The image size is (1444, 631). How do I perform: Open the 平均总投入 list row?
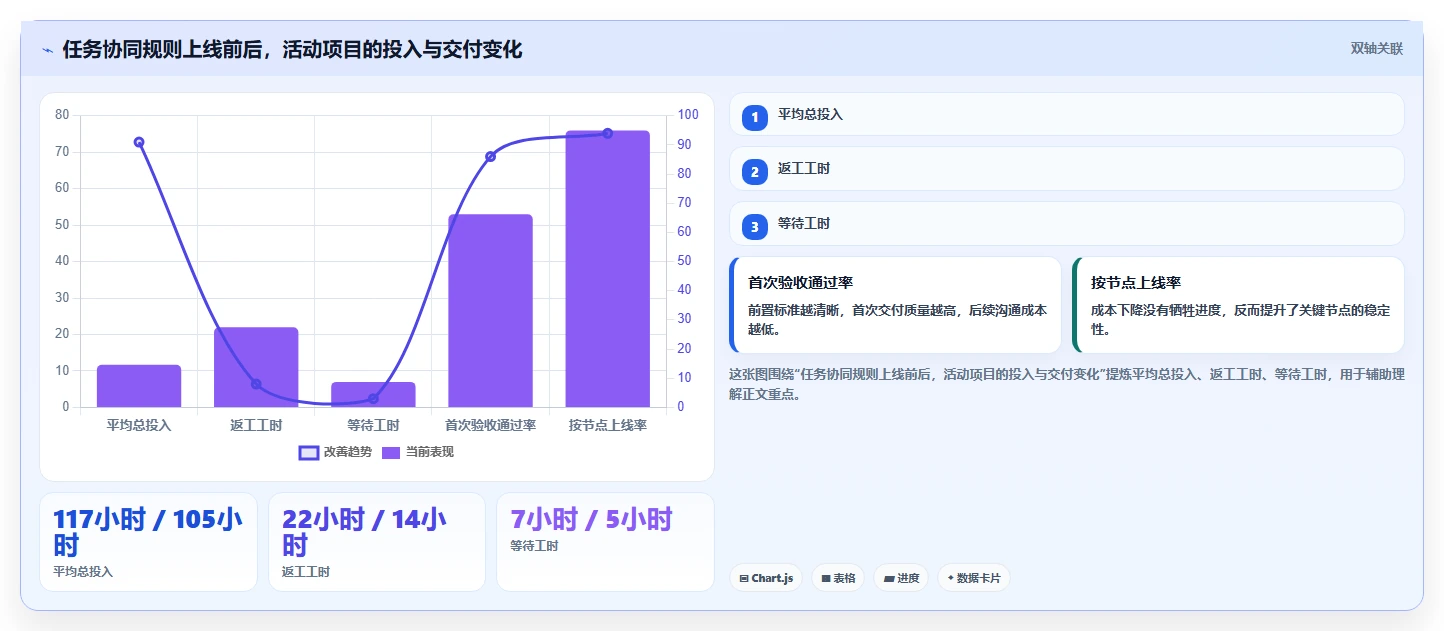(1067, 114)
